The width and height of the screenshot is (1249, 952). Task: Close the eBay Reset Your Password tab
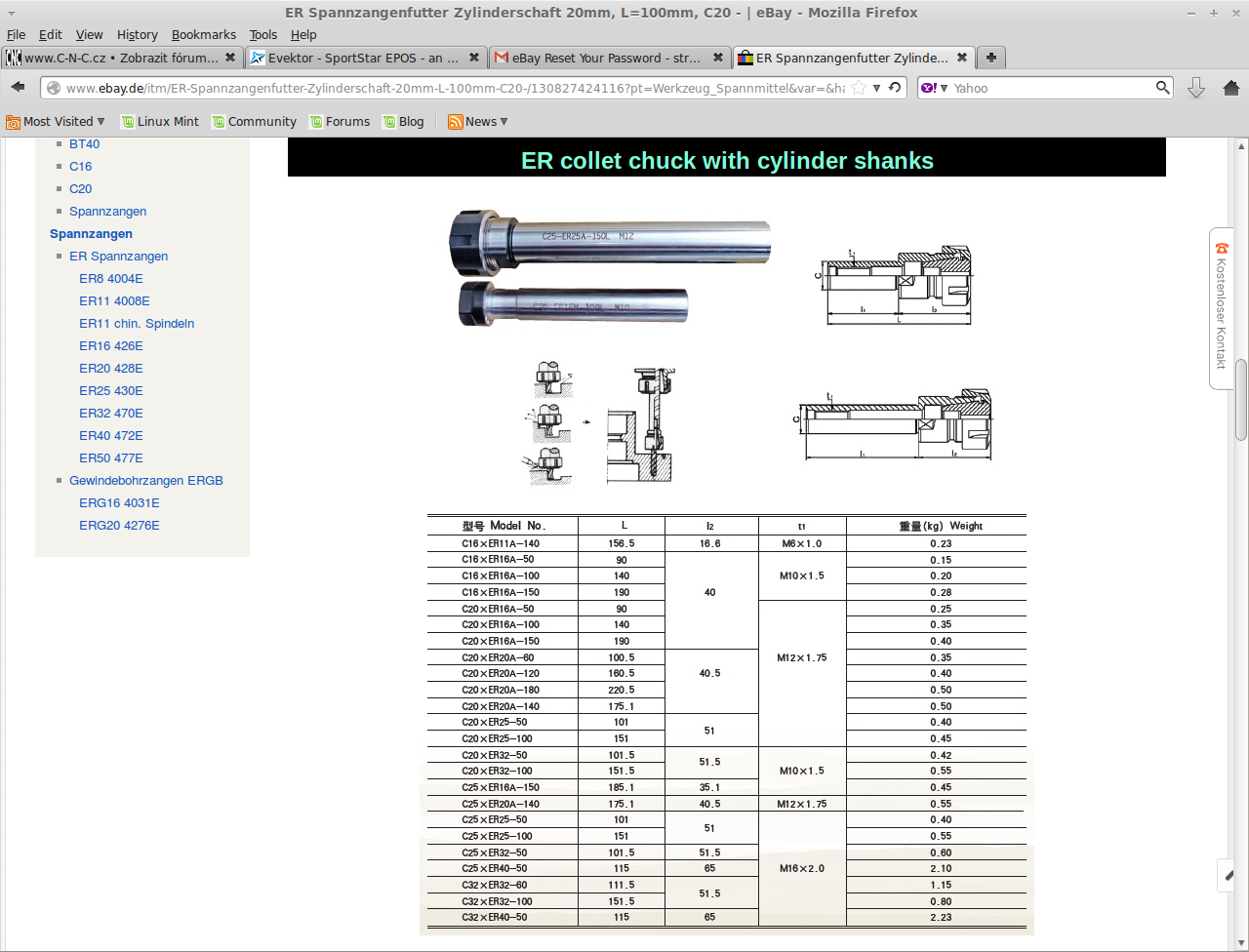(717, 58)
